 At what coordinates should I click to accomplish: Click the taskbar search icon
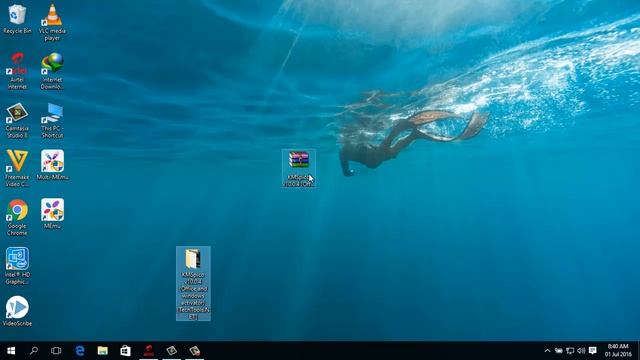[x=34, y=351]
